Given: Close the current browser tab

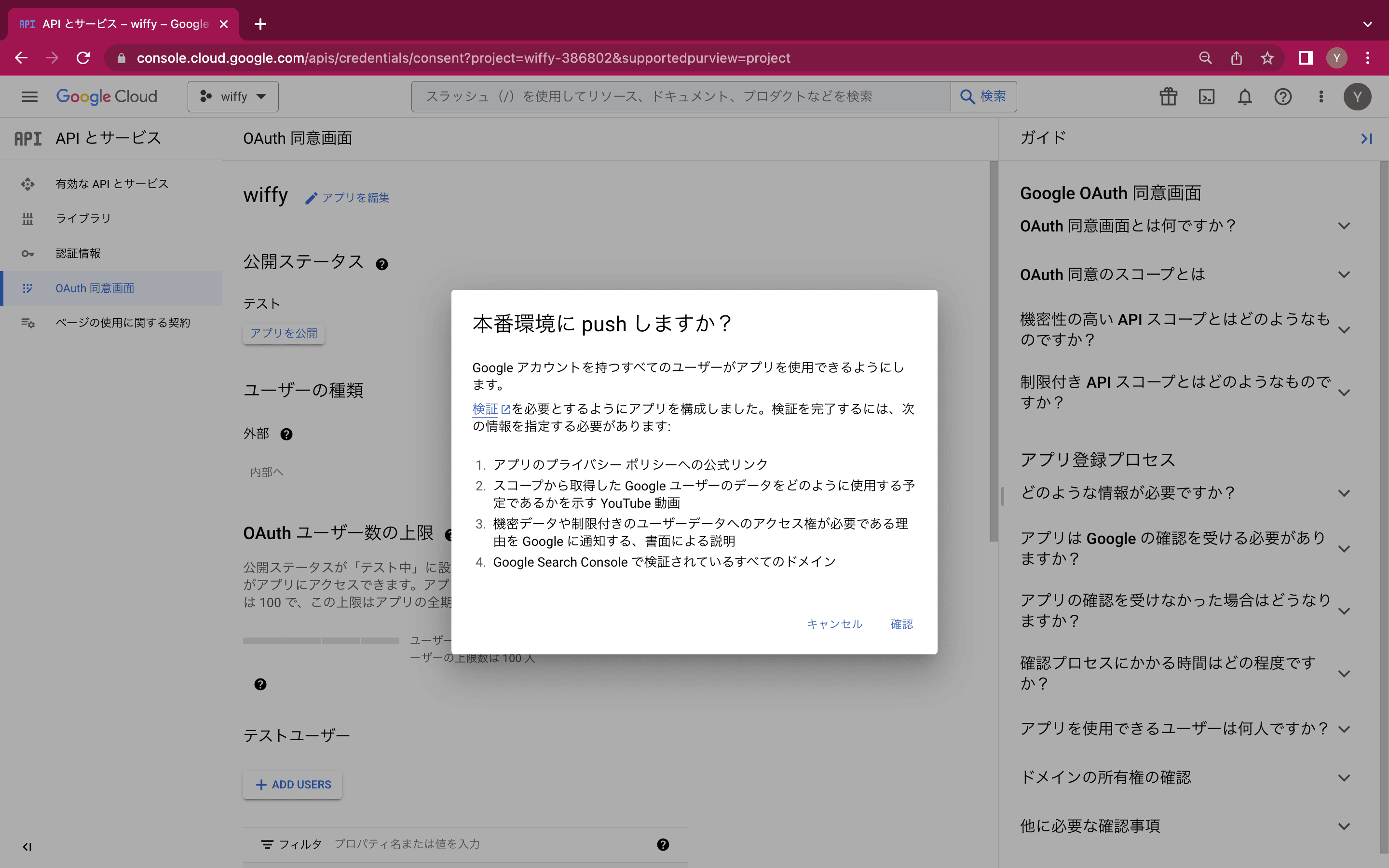Looking at the screenshot, I should [224, 24].
